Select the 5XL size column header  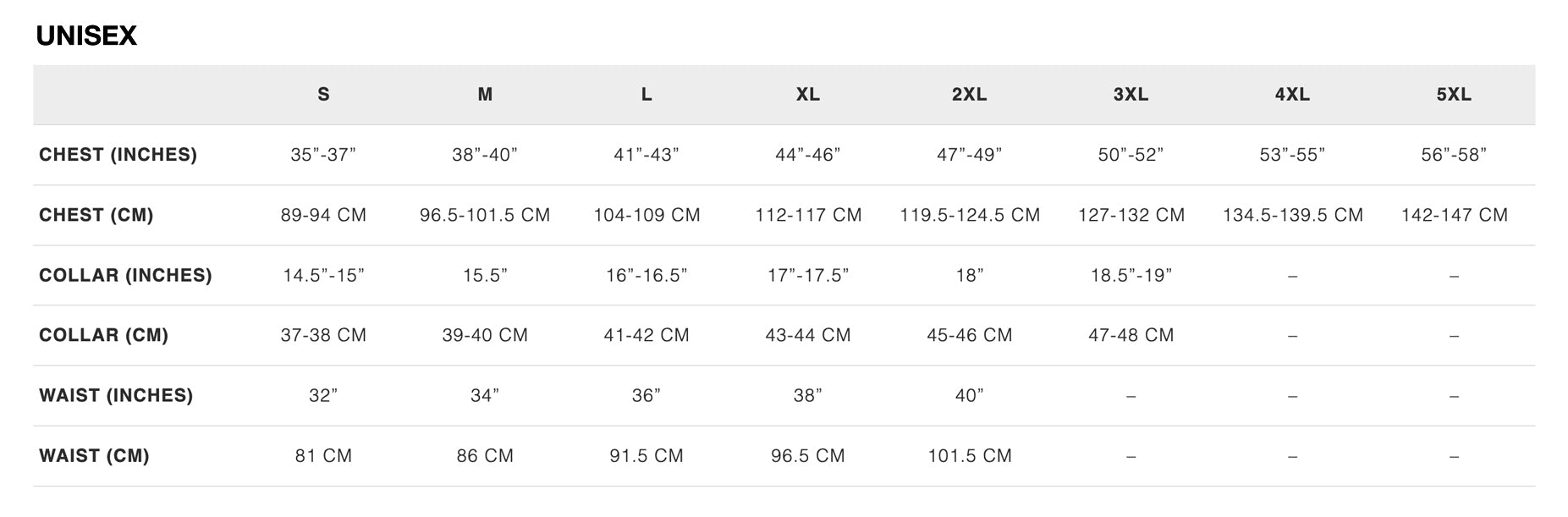coord(1454,95)
